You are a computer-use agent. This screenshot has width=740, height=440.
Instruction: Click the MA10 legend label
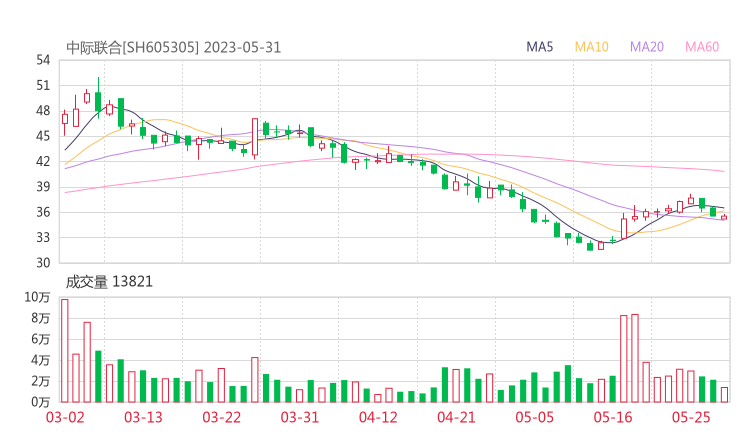[x=591, y=47]
